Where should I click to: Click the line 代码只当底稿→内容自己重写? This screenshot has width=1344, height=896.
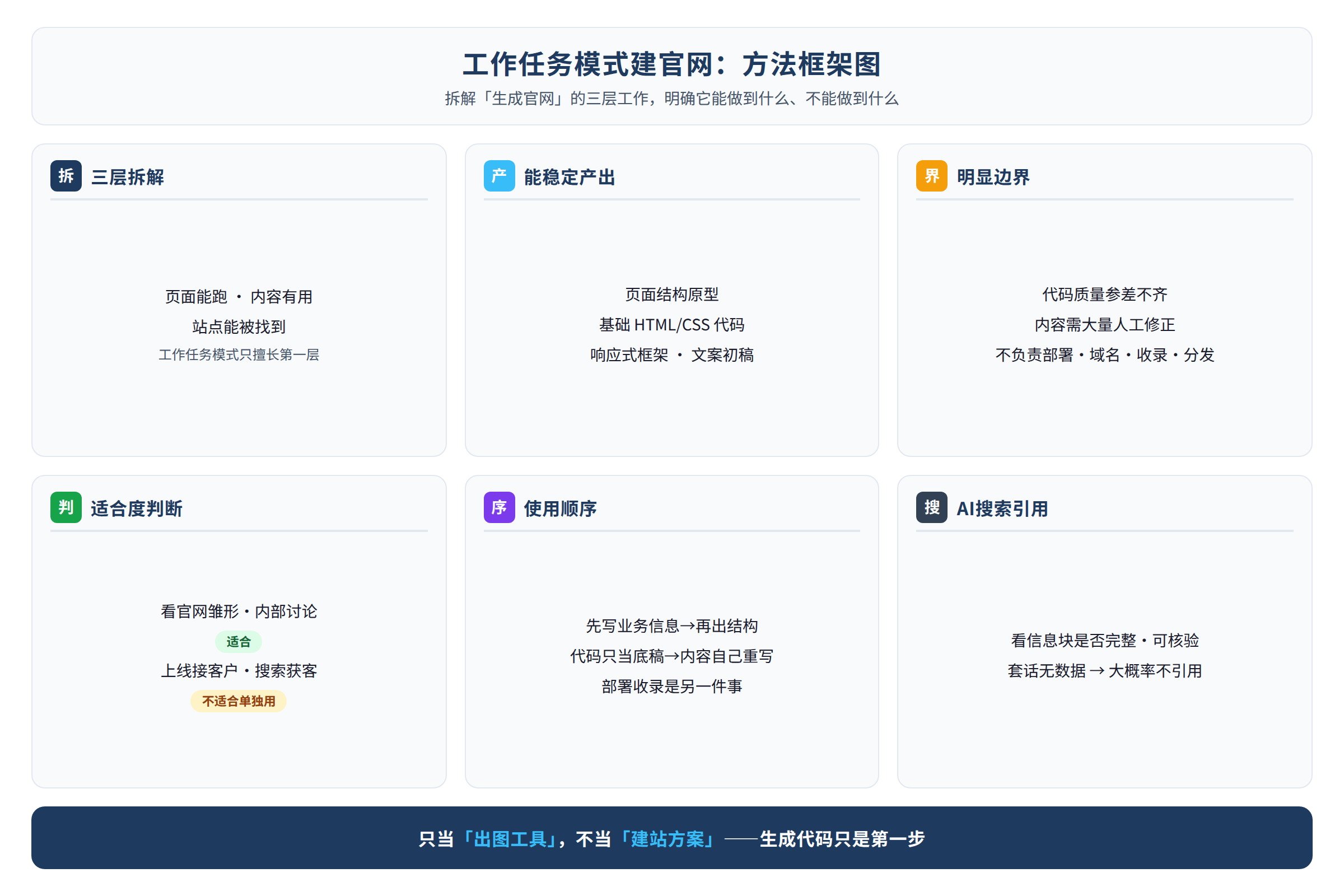click(672, 656)
